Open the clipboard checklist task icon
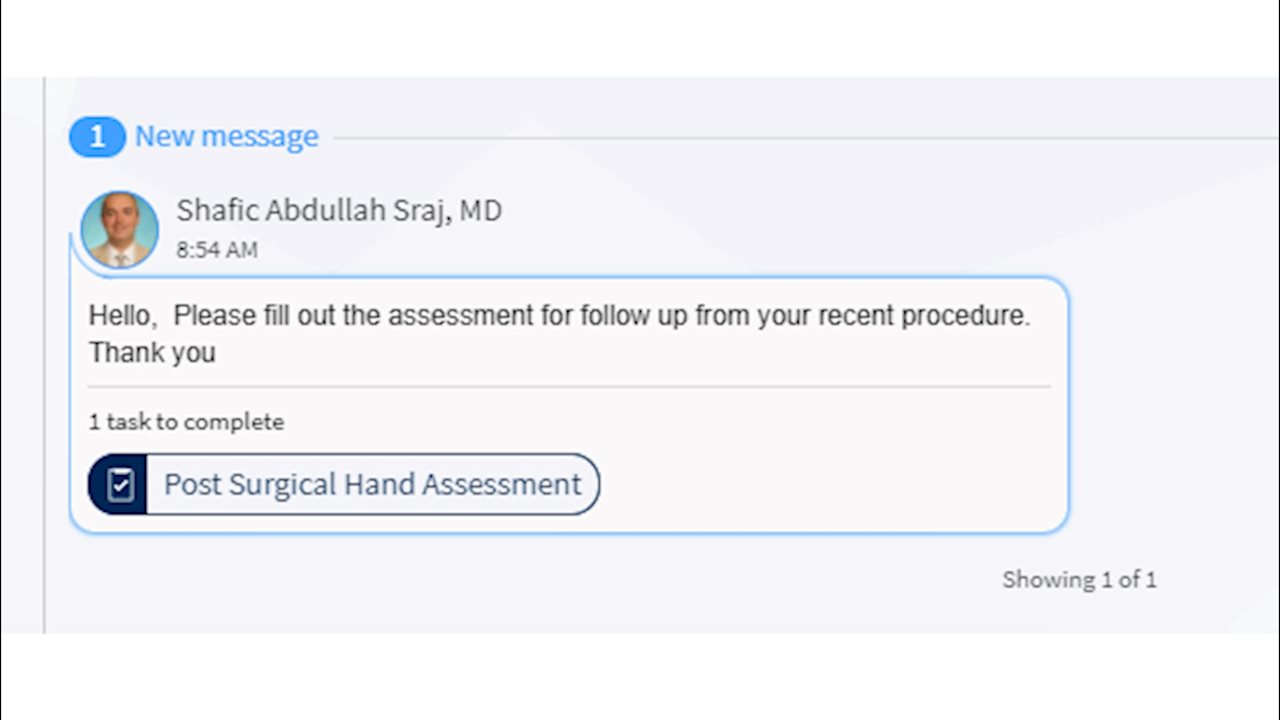The image size is (1280, 720). (119, 485)
